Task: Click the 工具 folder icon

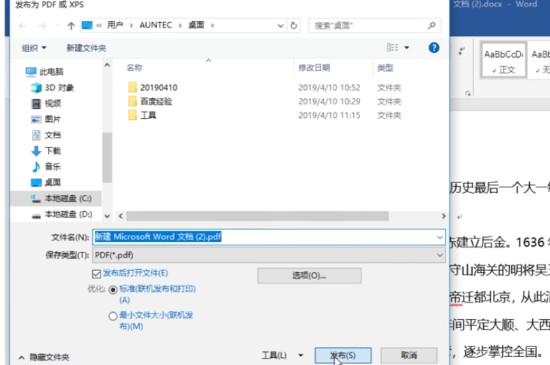Action: coord(133,115)
